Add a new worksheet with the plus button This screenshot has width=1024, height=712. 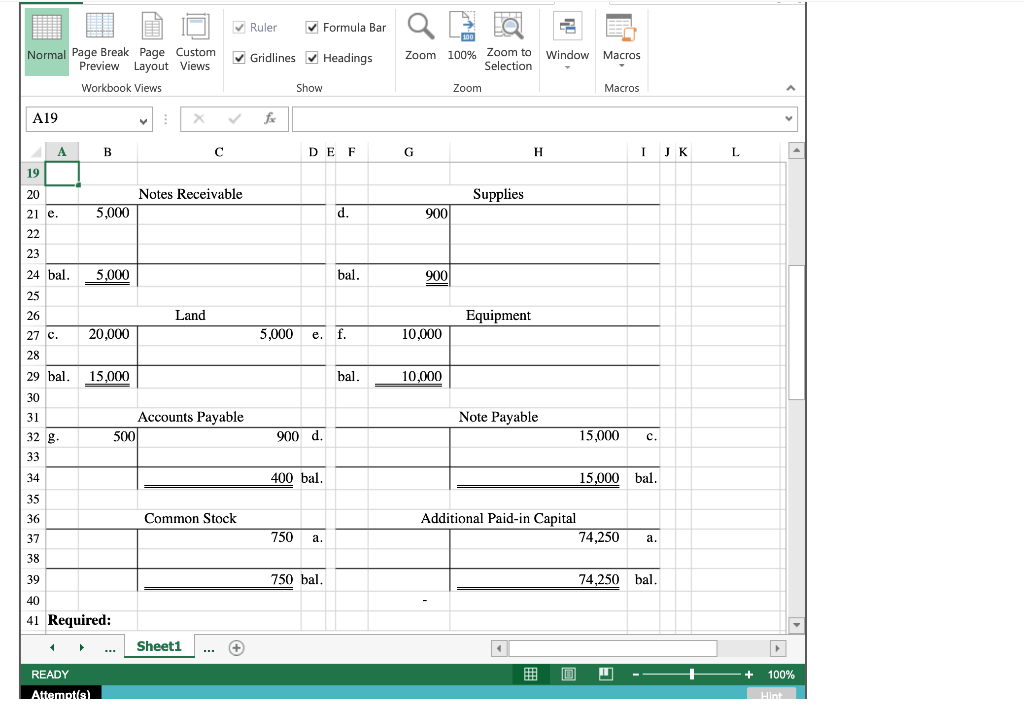[236, 647]
